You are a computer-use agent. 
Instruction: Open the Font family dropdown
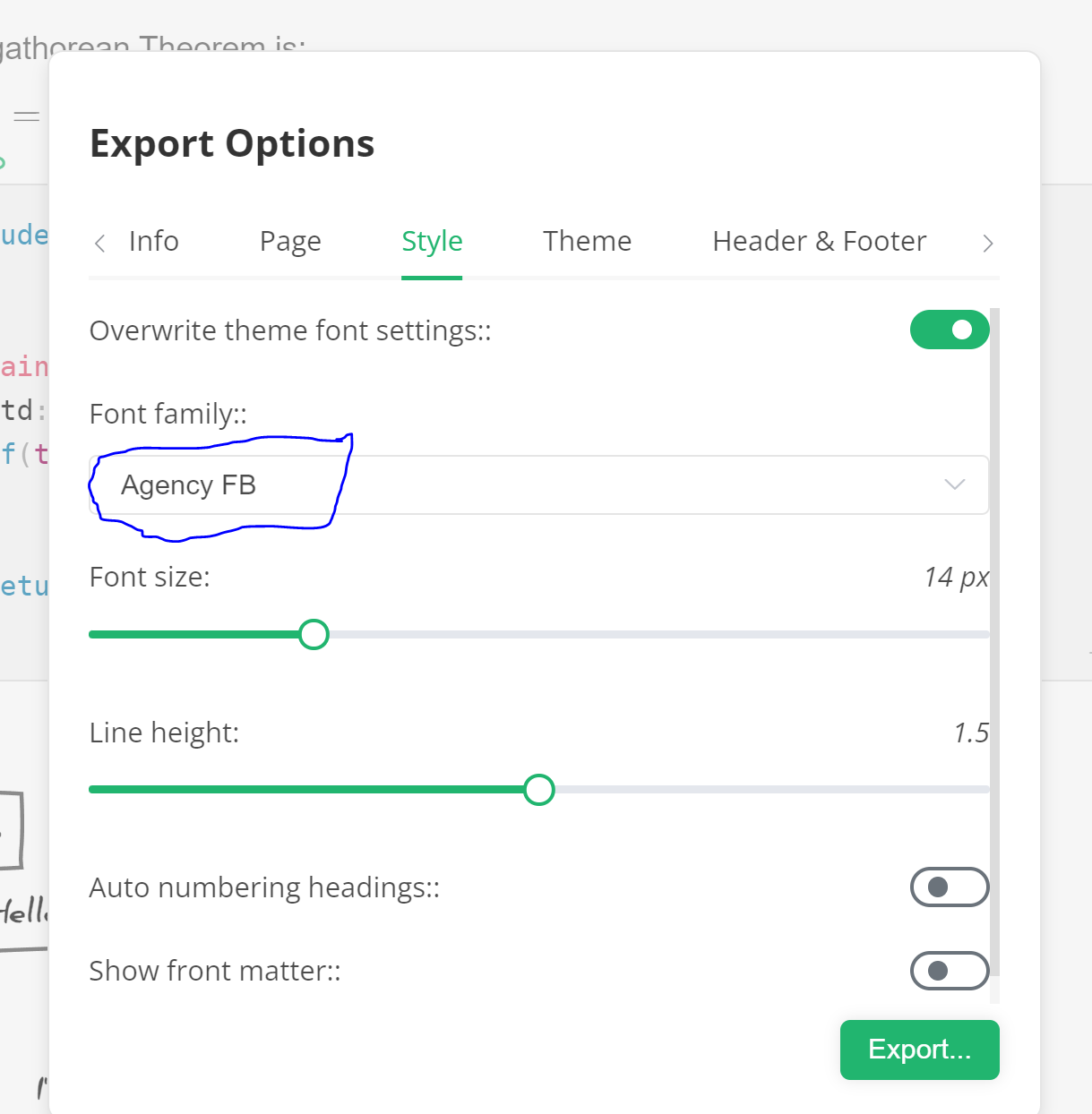point(537,484)
